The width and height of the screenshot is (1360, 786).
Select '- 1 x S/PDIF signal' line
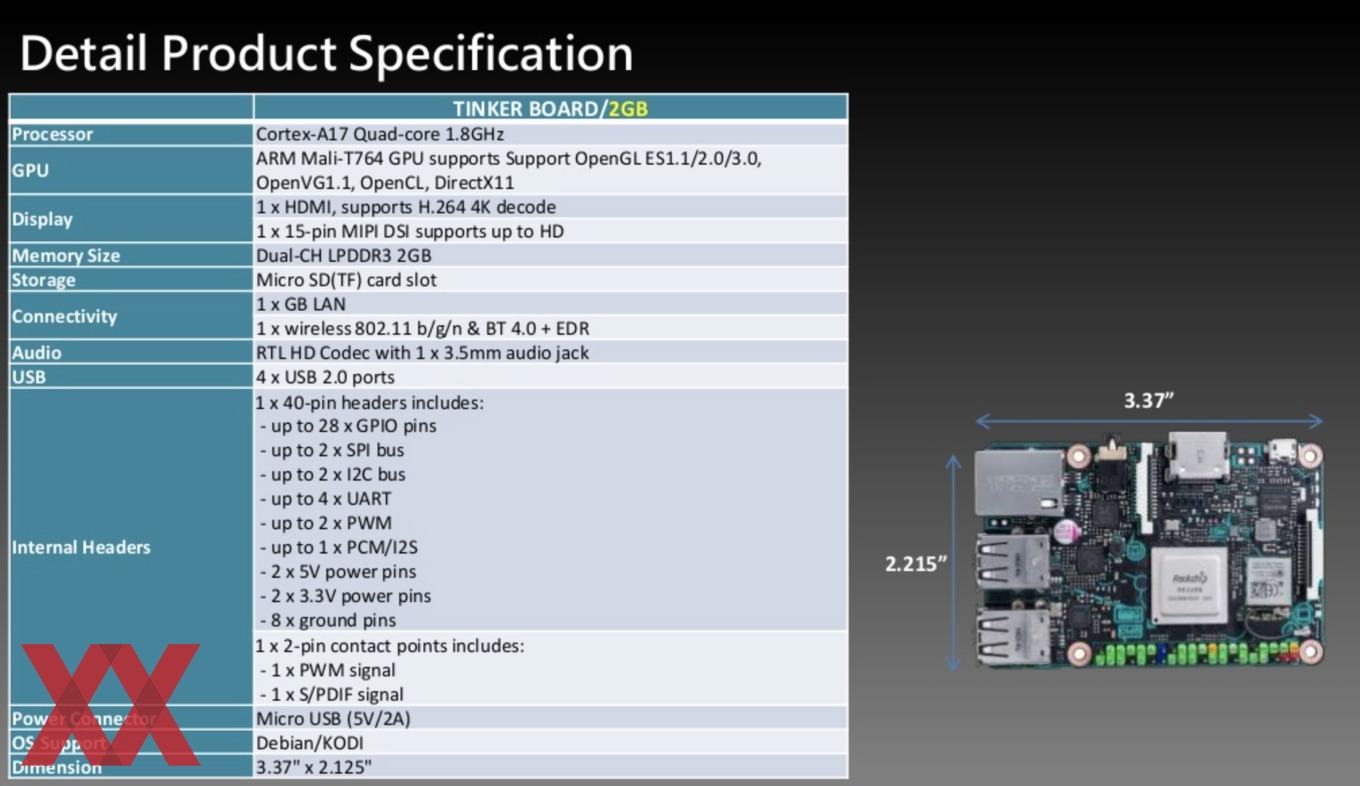331,694
